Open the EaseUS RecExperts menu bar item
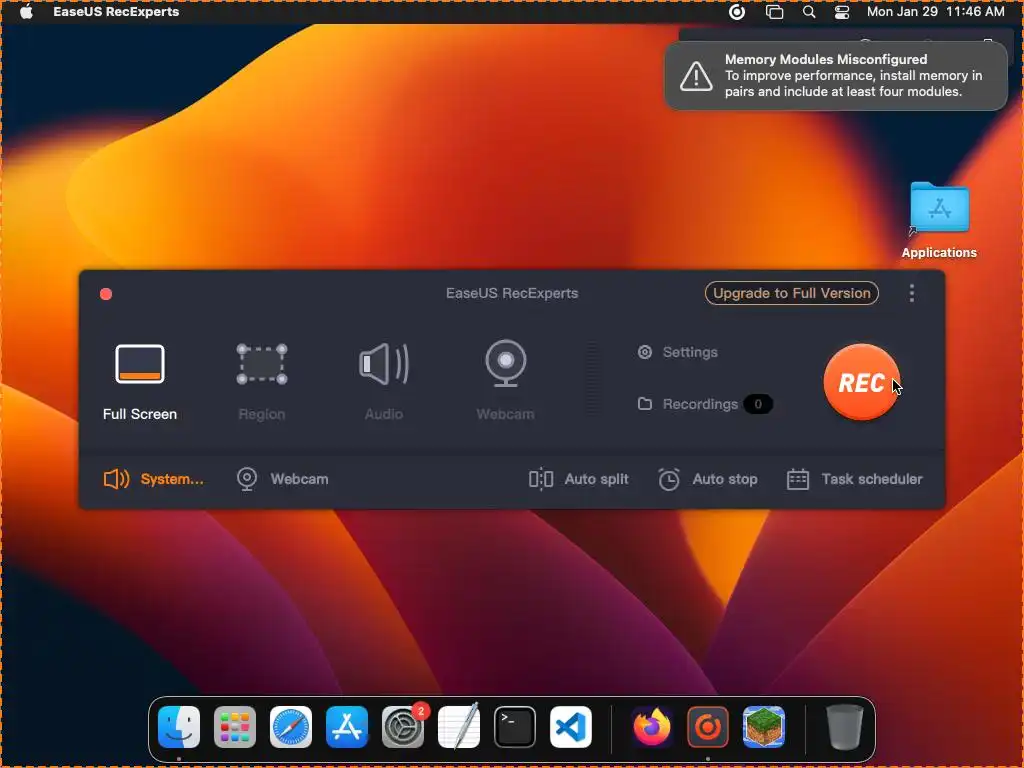Screen dimensions: 1024x768 pyautogui.click(x=116, y=12)
